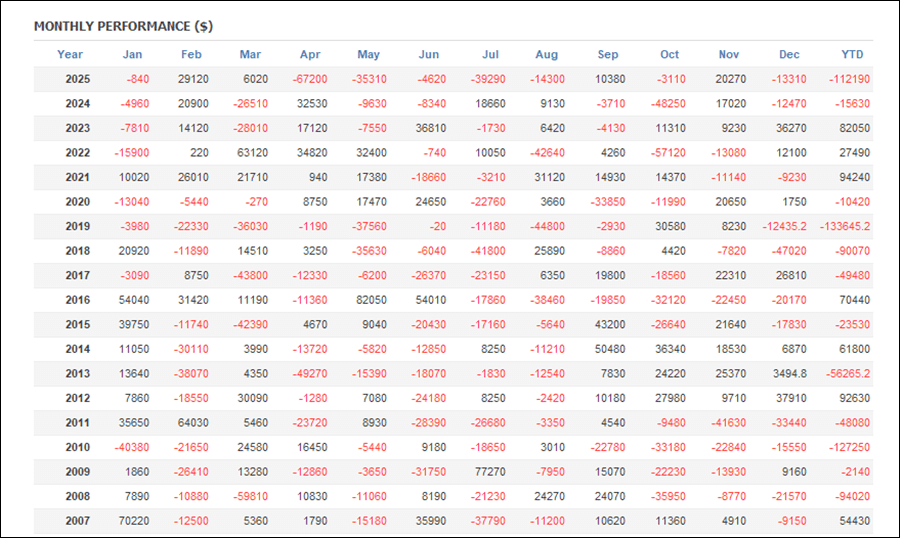Select the 2025 Apr value -67200

[309, 79]
